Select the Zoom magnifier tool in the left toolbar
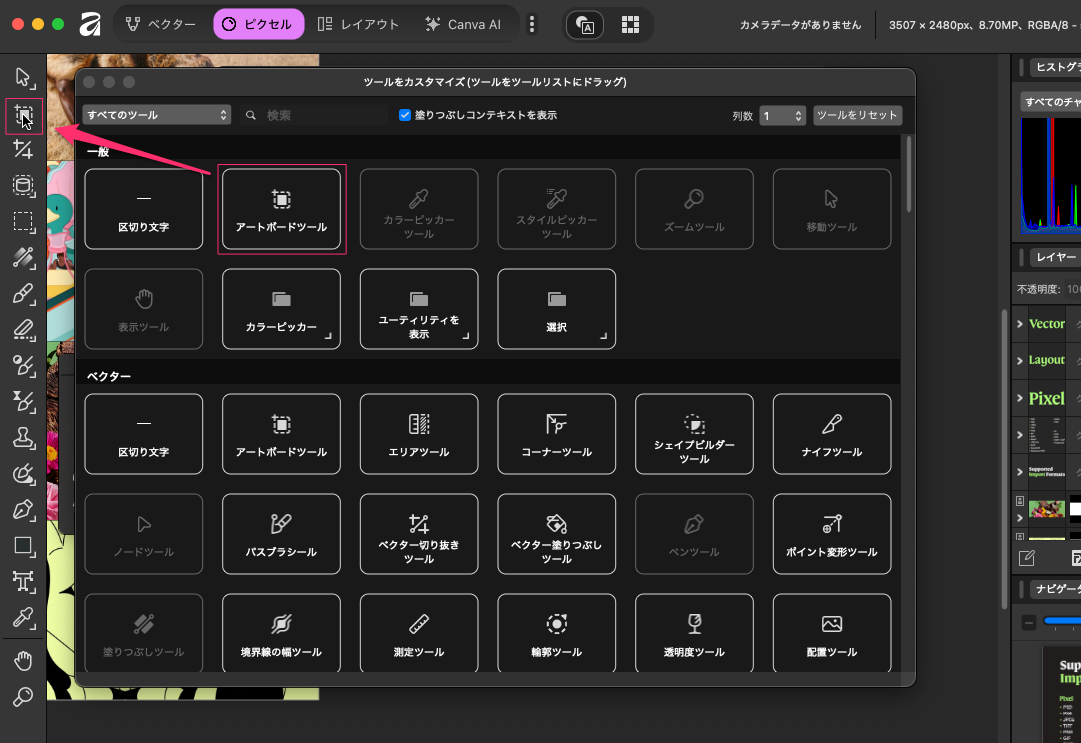The width and height of the screenshot is (1081, 743). point(24,697)
